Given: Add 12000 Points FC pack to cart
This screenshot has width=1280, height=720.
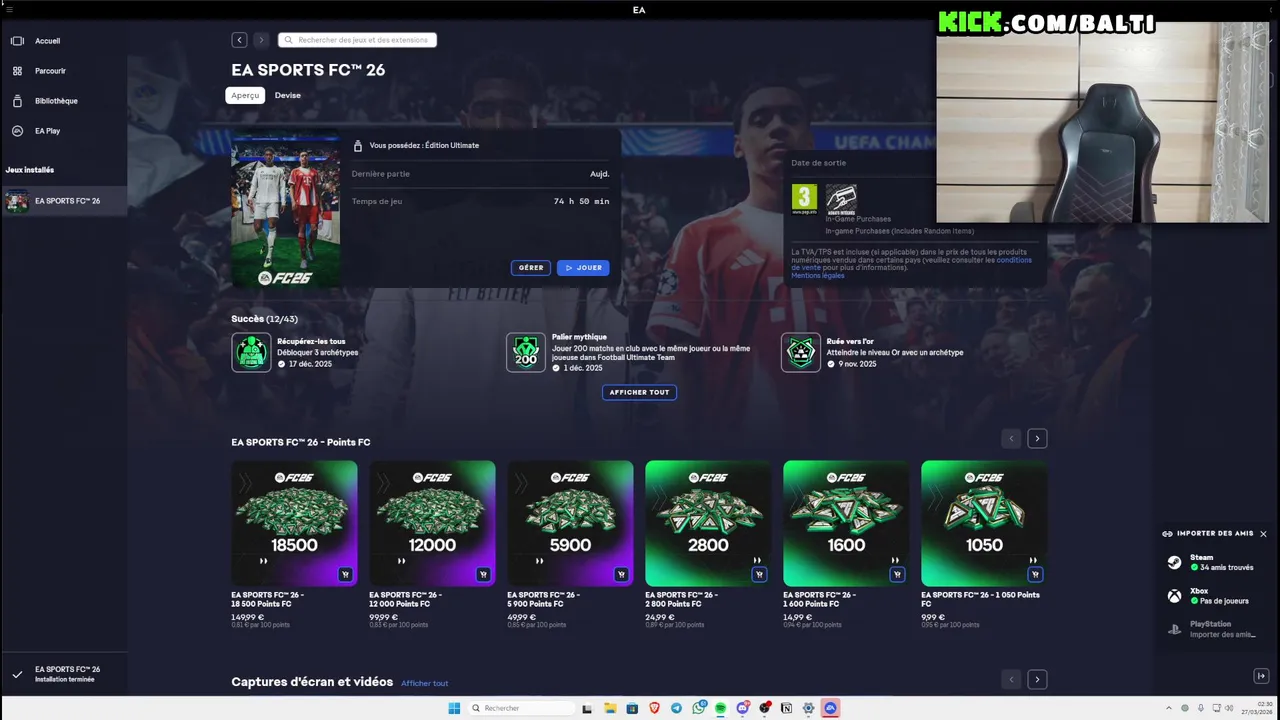Looking at the screenshot, I should coord(483,574).
